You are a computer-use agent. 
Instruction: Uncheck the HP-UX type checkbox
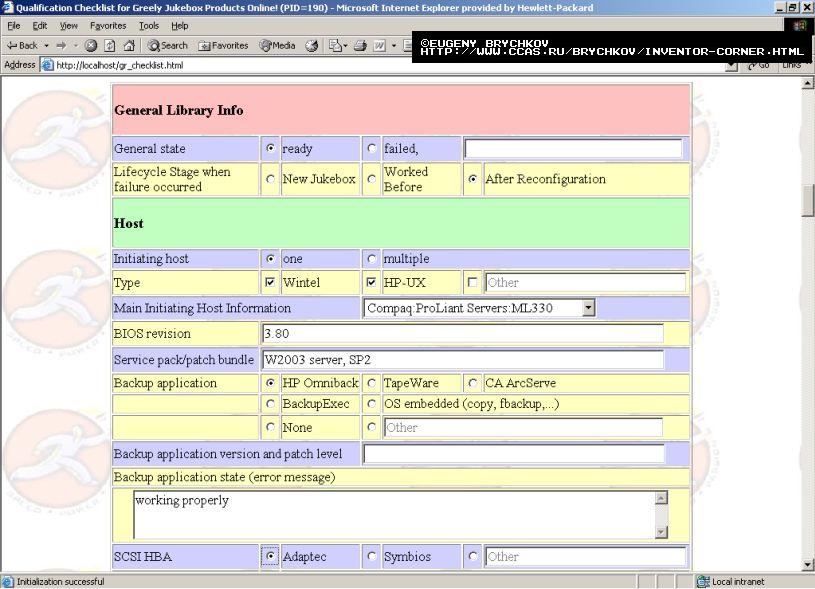click(371, 282)
